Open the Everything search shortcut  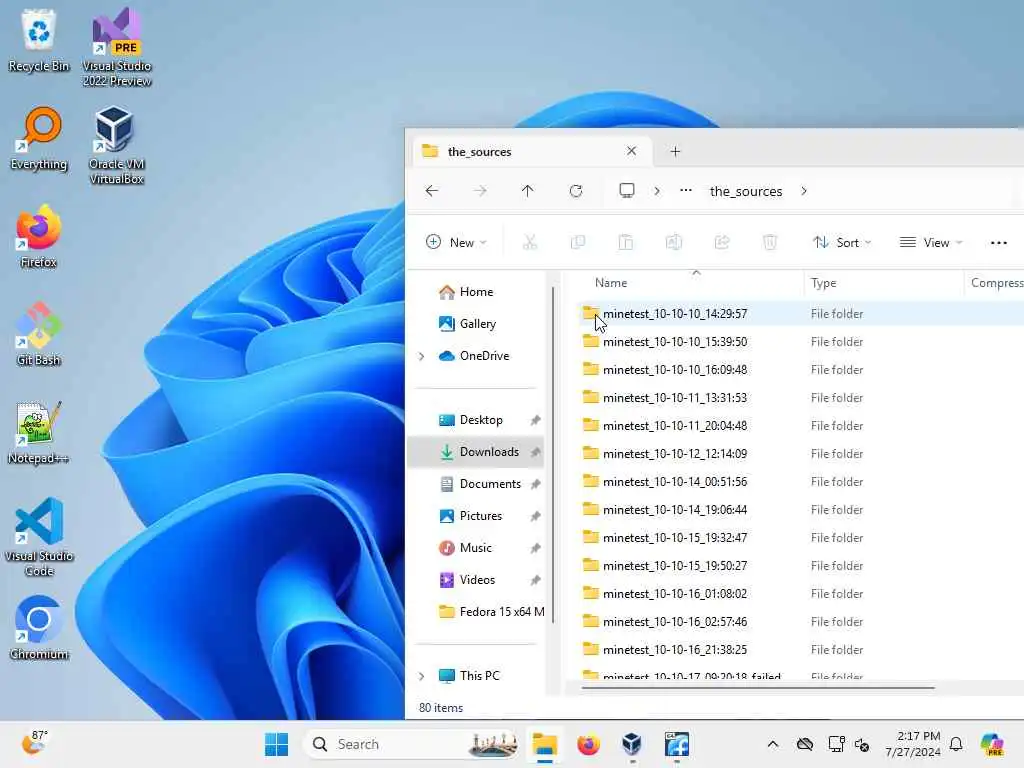point(39,138)
